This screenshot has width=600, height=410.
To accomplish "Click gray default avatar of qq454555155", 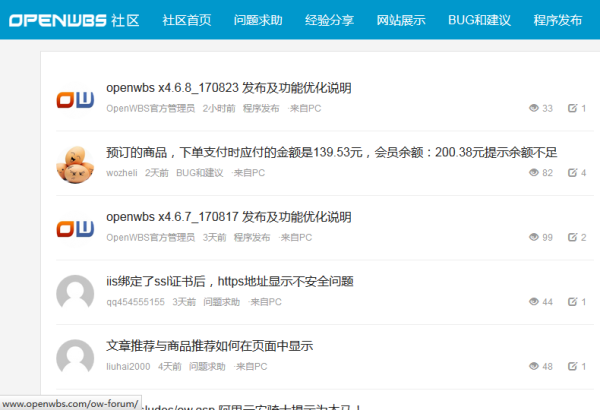I will 75,292.
